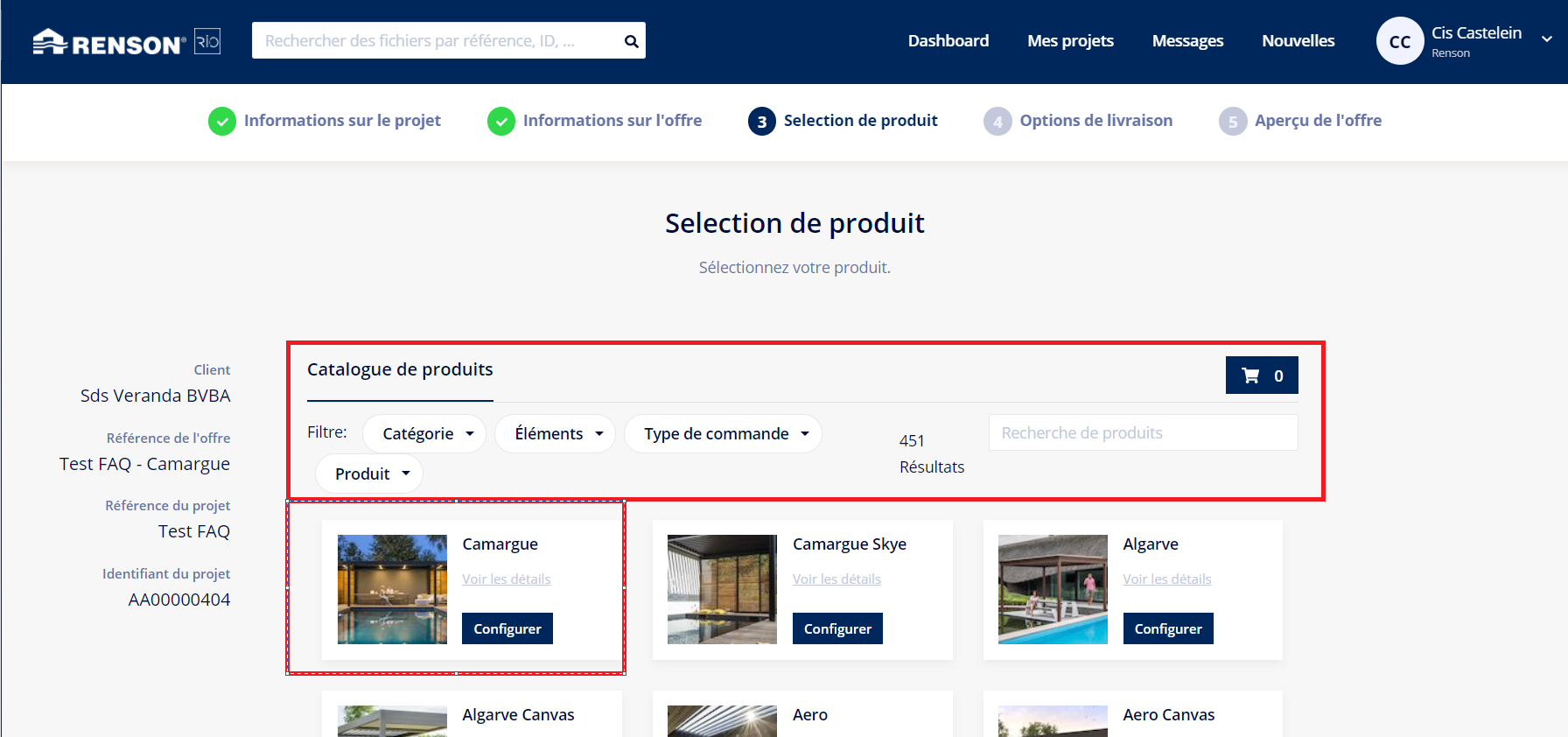The width and height of the screenshot is (1568, 737).
Task: Go to Mes projets
Action: [1070, 41]
